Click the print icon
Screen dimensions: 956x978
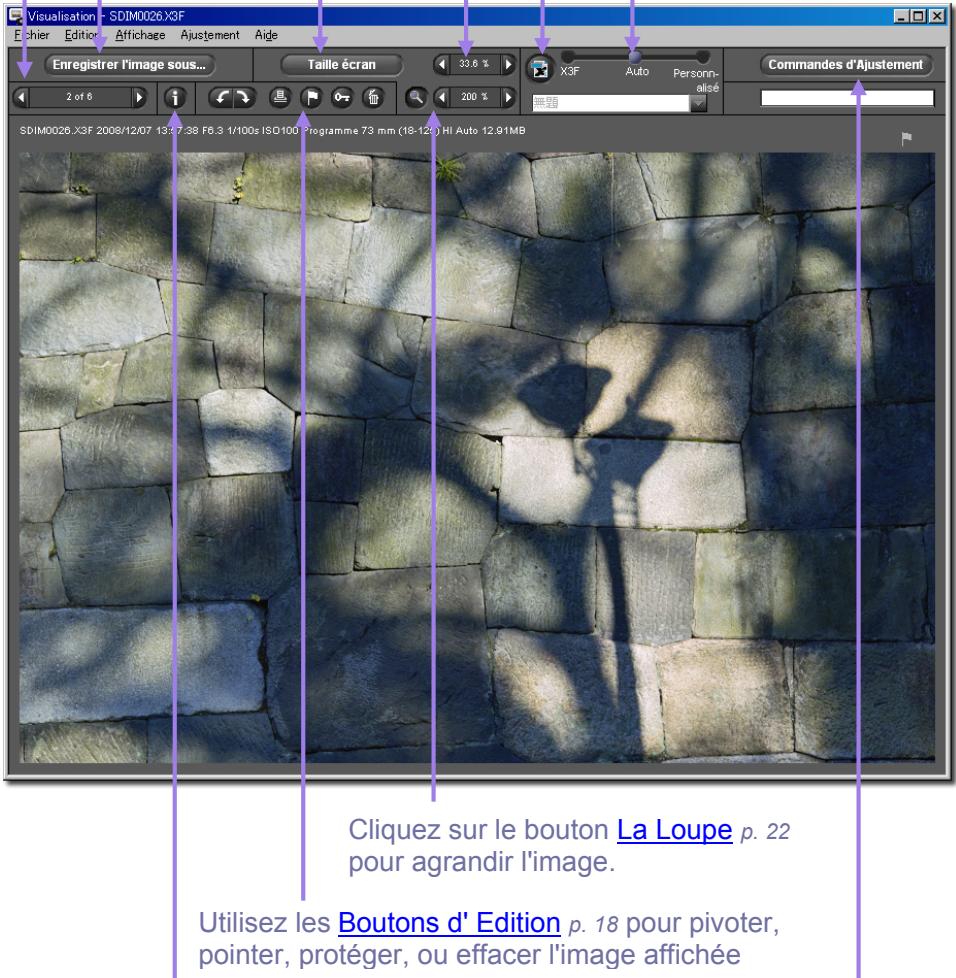point(280,97)
